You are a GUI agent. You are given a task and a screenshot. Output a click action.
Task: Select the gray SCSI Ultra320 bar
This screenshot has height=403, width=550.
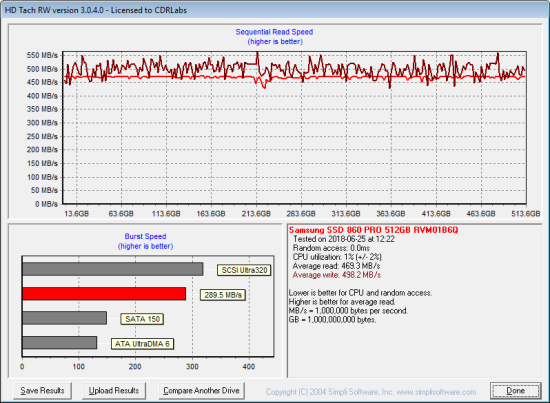(113, 269)
